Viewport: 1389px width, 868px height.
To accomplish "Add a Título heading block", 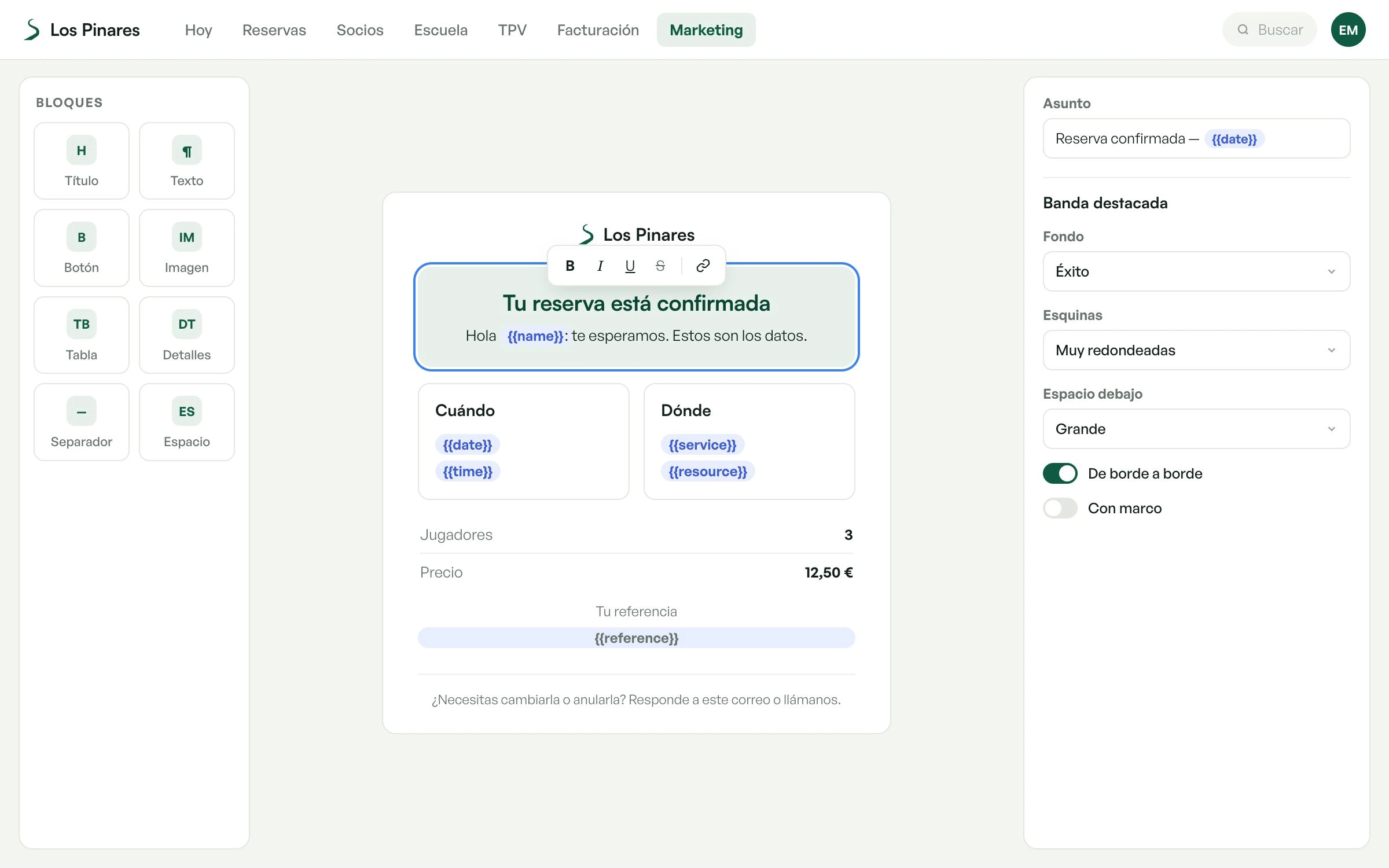I will 82,161.
